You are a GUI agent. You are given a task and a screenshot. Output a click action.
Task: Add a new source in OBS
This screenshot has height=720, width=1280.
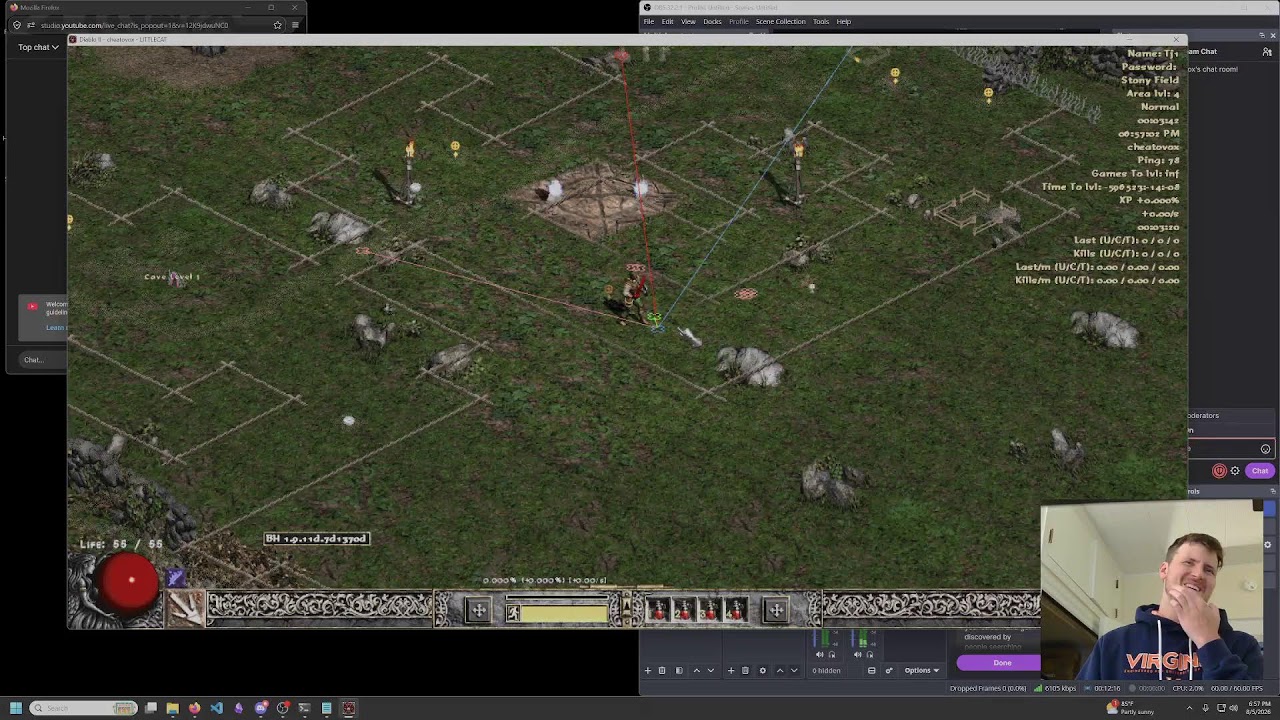(730, 670)
